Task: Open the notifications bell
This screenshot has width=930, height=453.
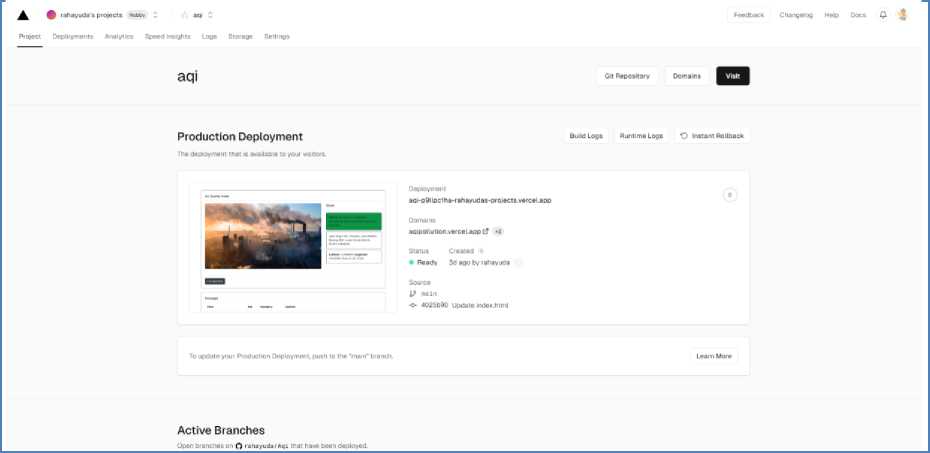Action: coord(883,15)
